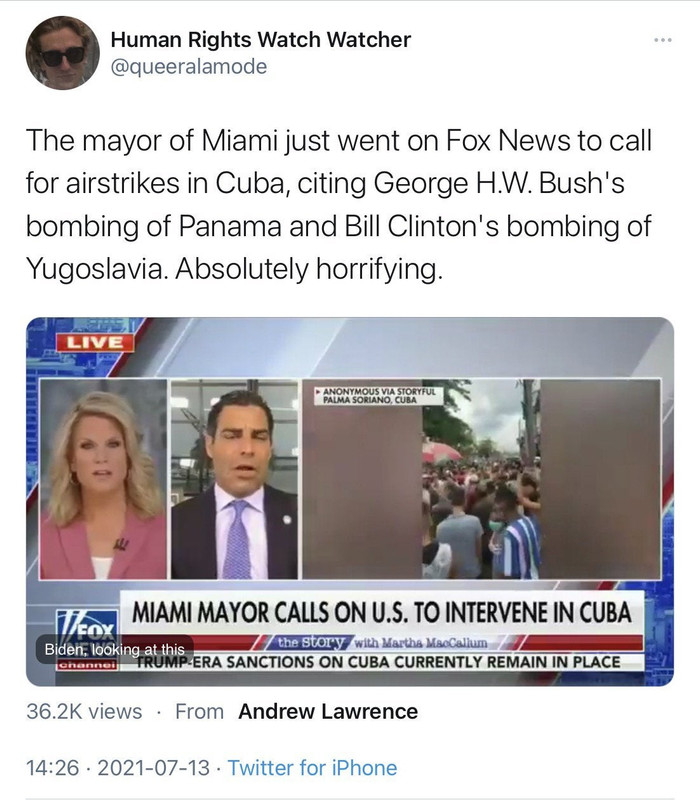Screen dimensions: 700x800
Task: Click the Anonymous via Storyful credit label
Action: coord(379,395)
